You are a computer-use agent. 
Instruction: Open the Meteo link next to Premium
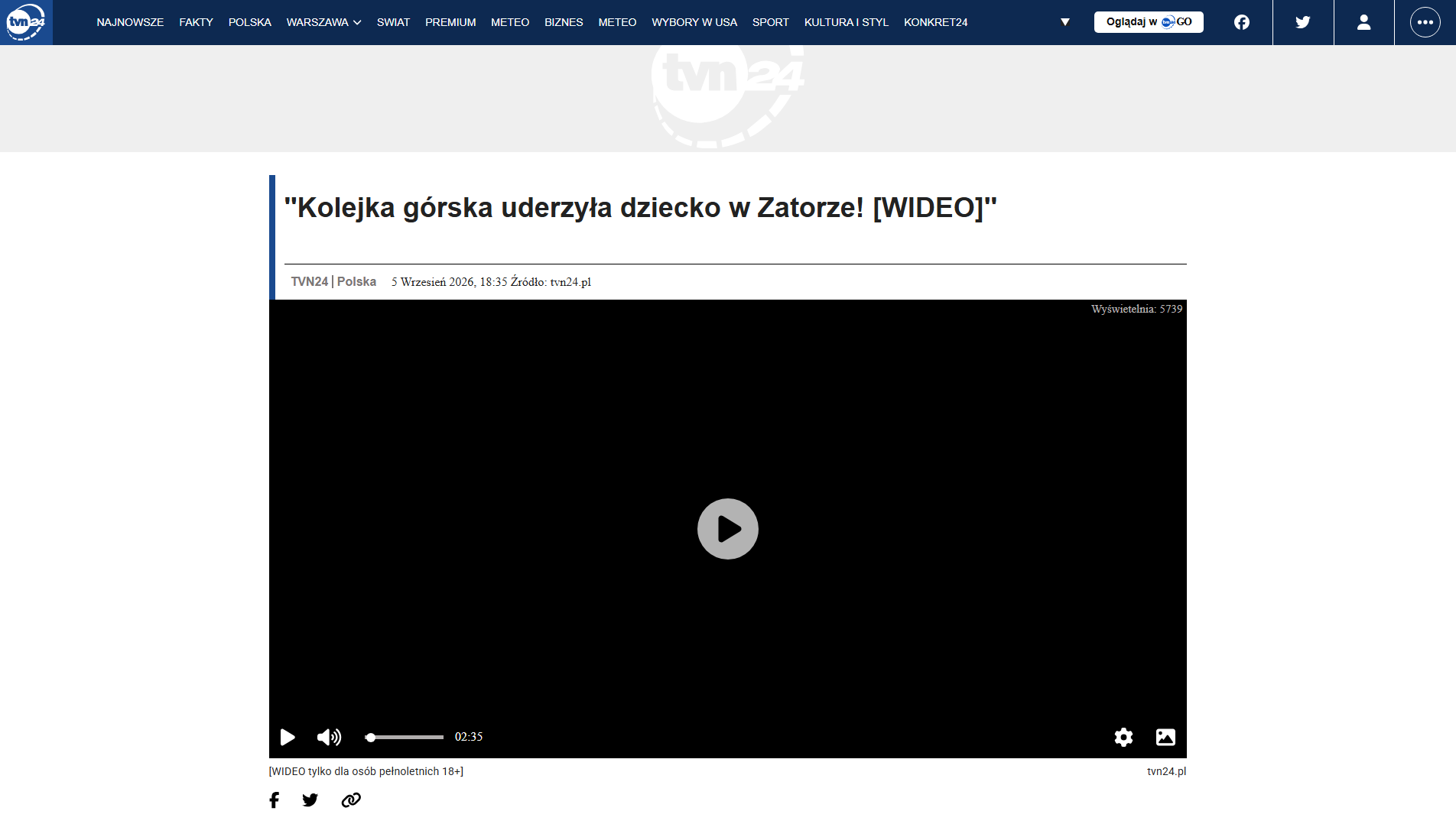tap(510, 22)
